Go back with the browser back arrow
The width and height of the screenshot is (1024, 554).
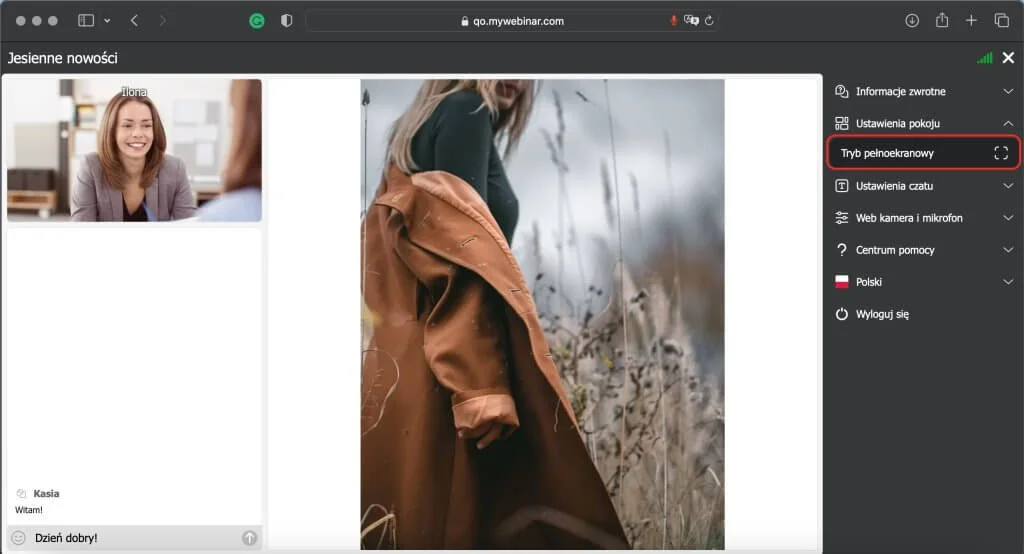click(x=135, y=20)
